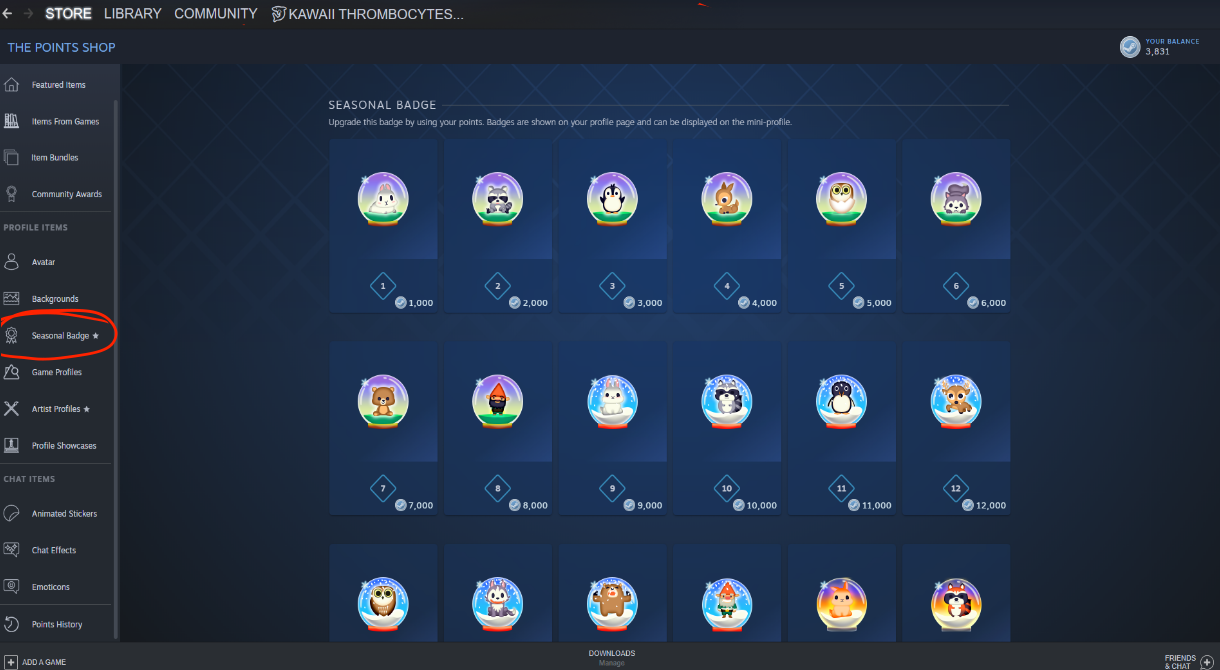Open Item Bundles category
Screen dimensions: 1220x670
pos(55,157)
